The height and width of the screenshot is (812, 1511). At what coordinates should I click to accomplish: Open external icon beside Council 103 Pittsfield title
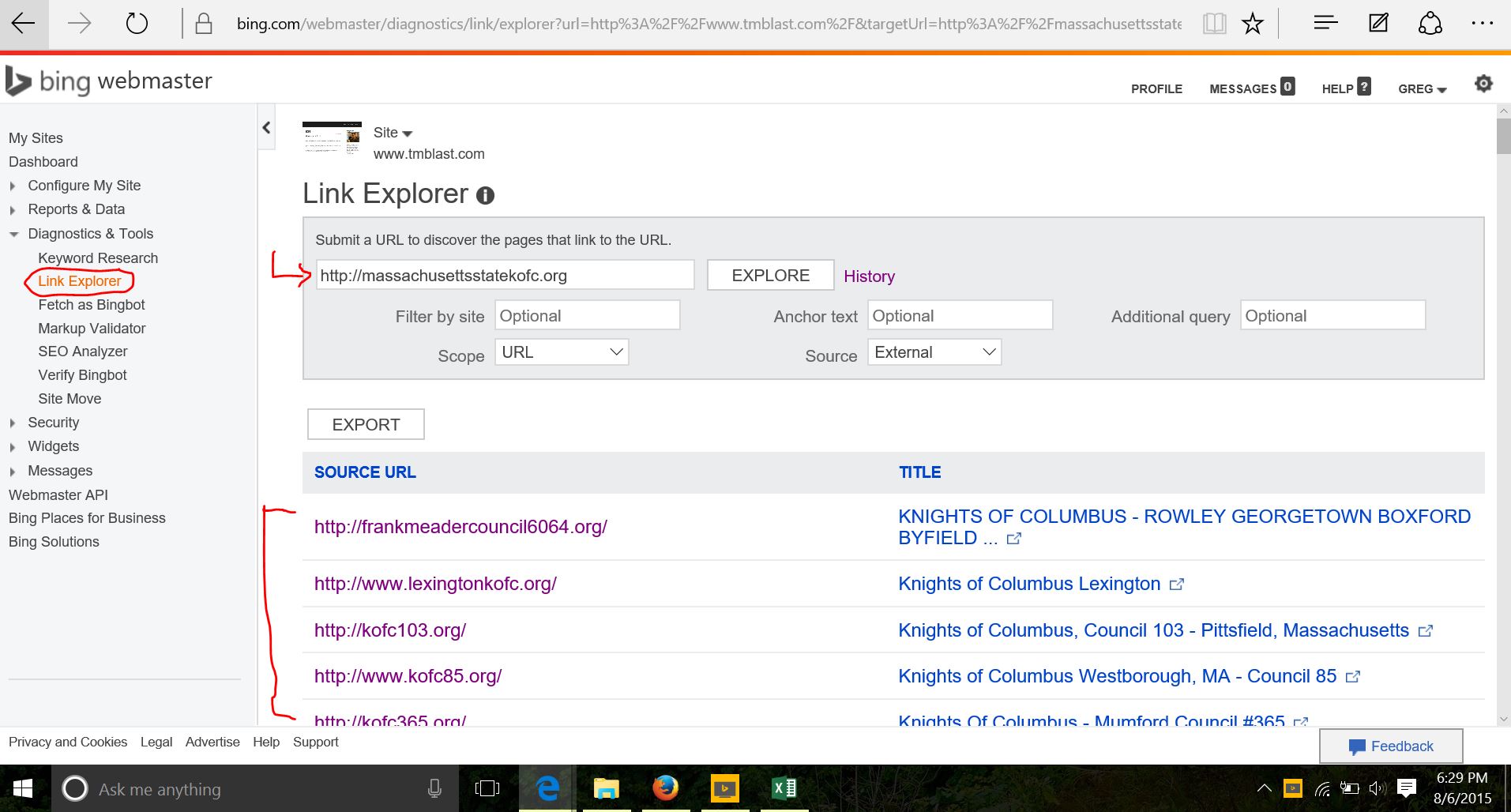click(1426, 631)
